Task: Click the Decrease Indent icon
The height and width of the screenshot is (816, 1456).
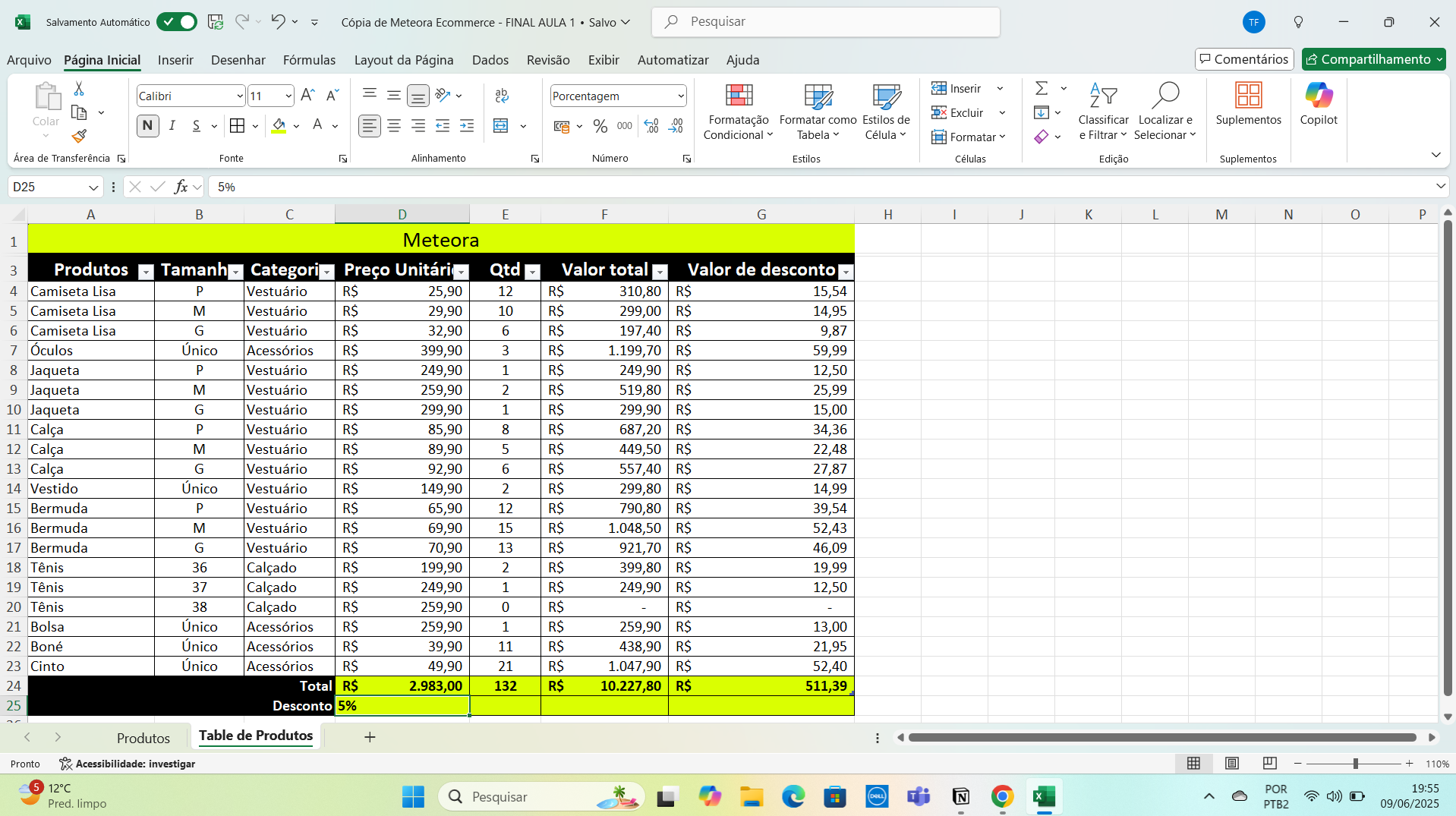Action: point(443,126)
